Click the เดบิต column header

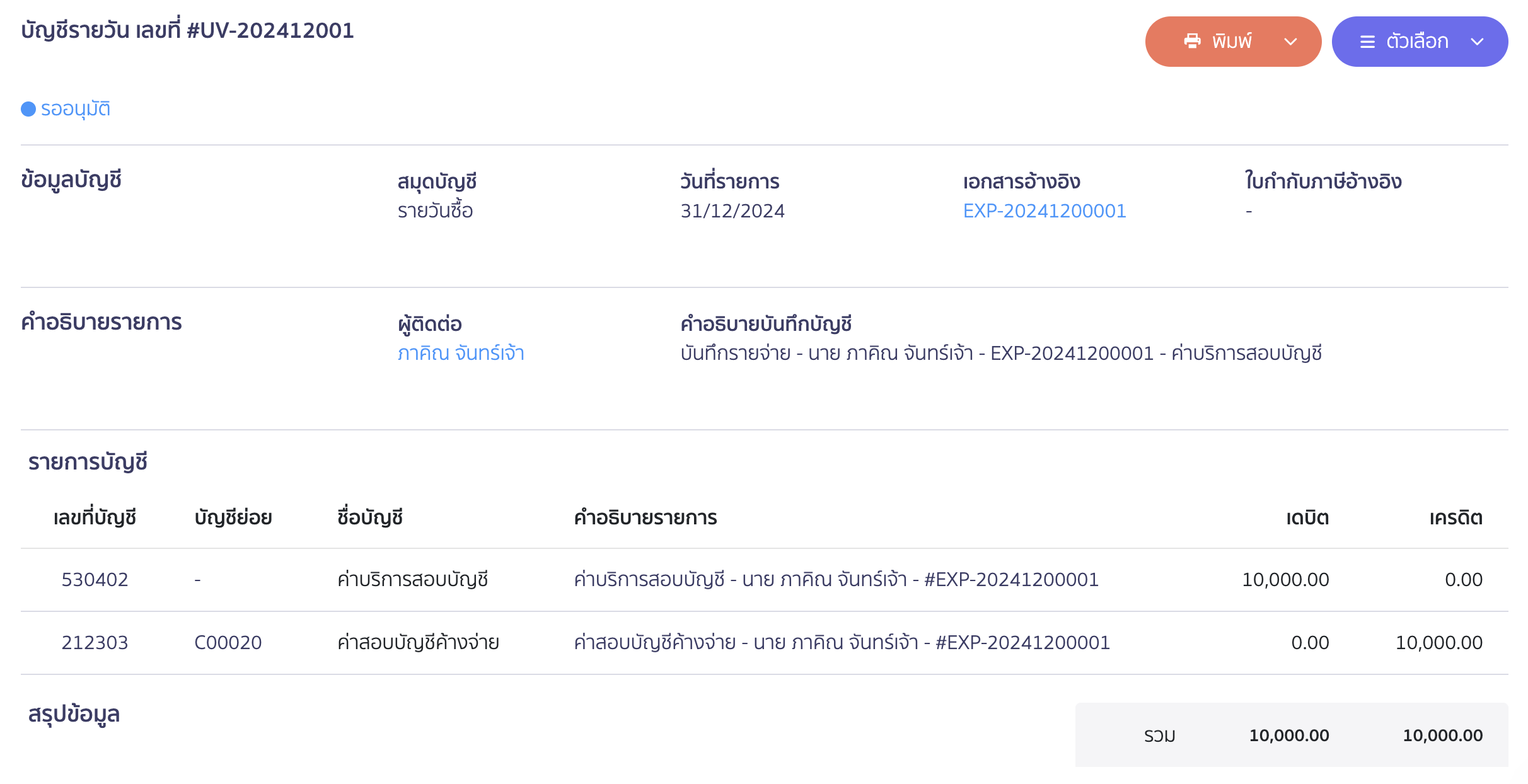(x=1307, y=517)
